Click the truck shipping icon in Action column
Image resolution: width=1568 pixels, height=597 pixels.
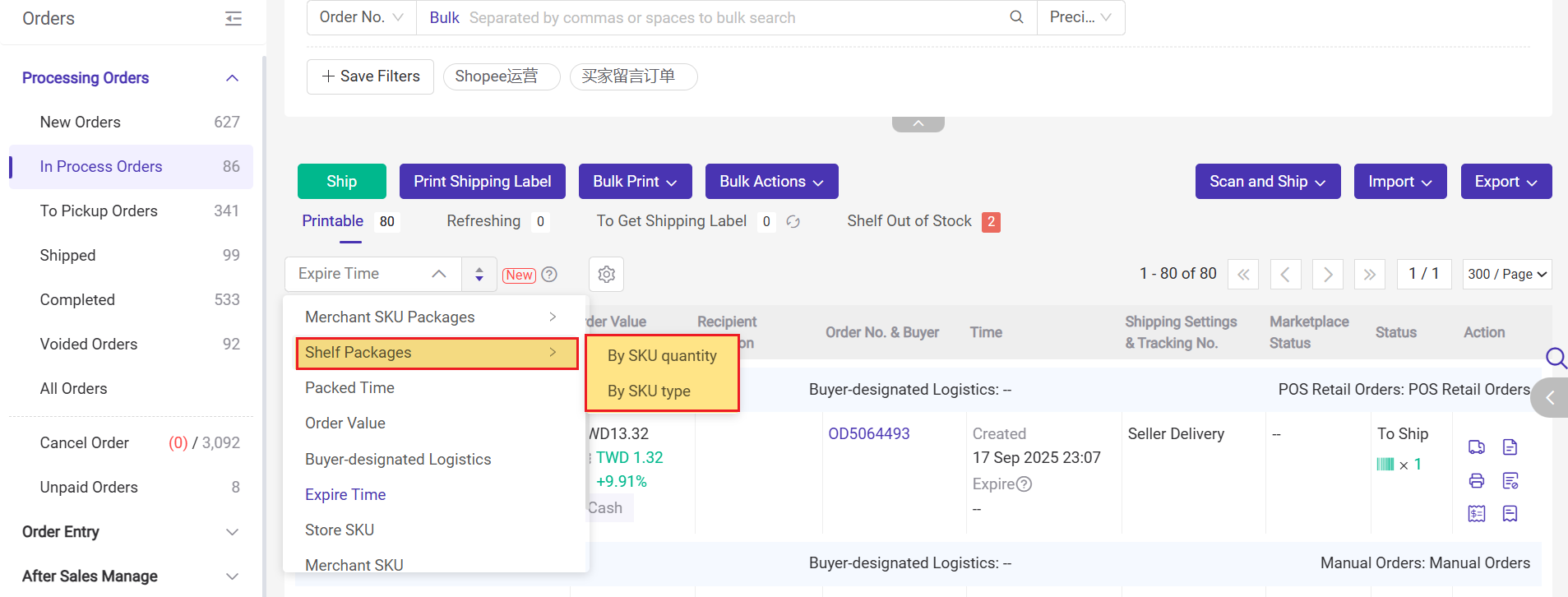tap(1476, 447)
